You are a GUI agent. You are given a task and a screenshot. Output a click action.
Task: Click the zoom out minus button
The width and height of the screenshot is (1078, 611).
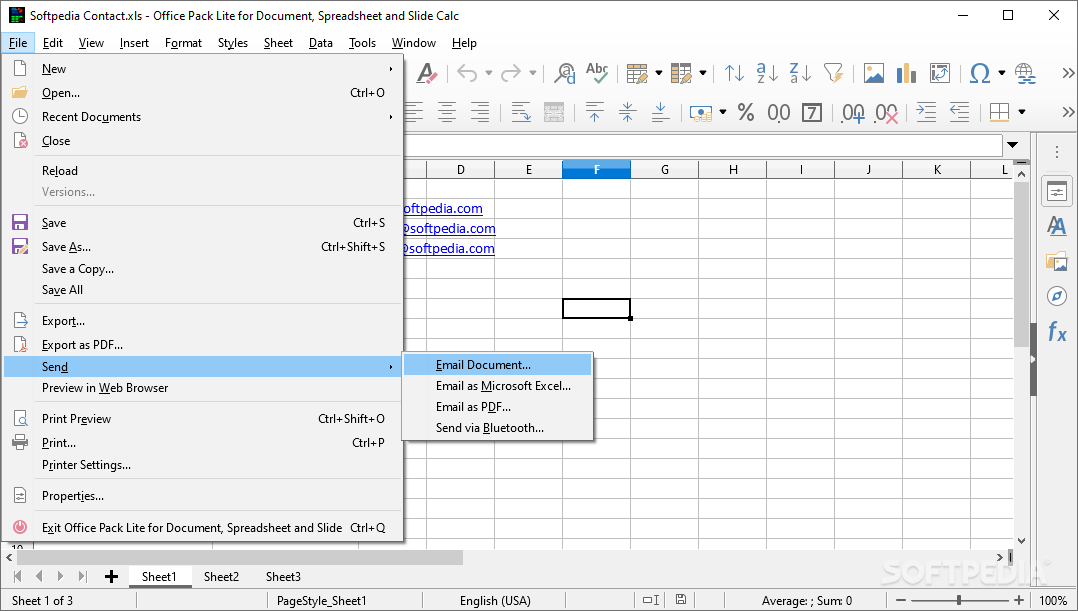tap(901, 600)
